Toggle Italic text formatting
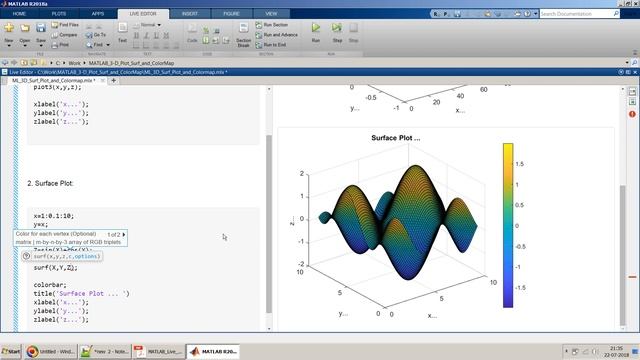The width and height of the screenshot is (640, 360). (146, 36)
